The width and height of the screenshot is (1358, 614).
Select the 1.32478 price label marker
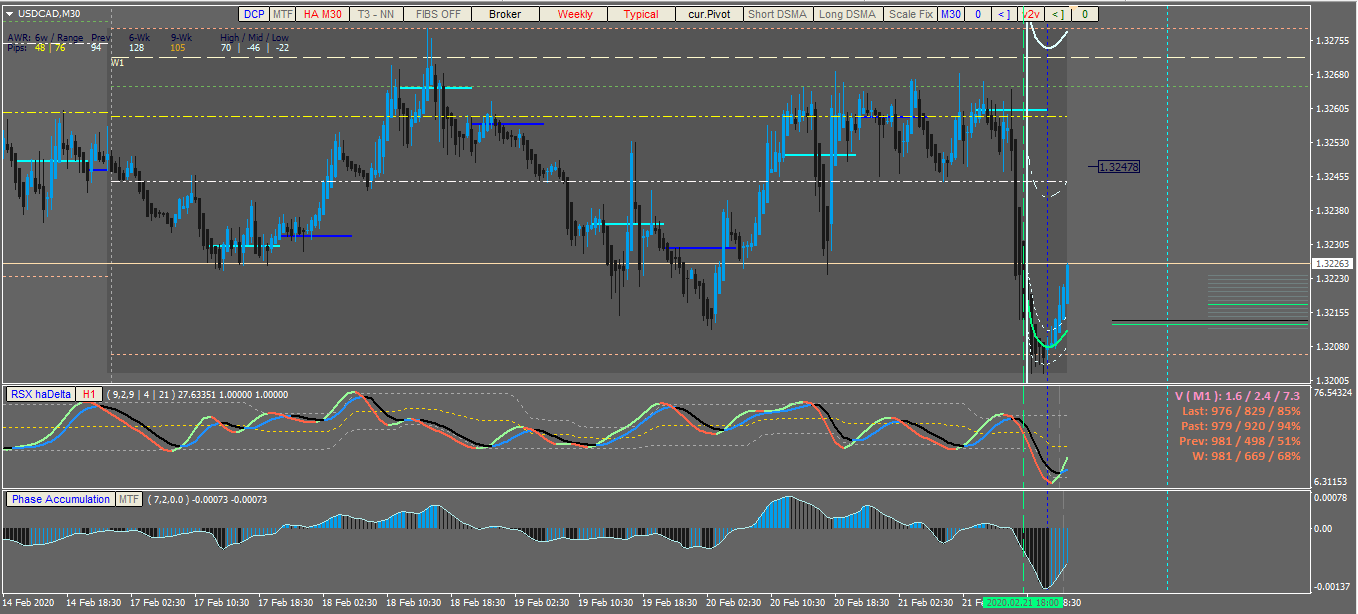(x=1118, y=167)
